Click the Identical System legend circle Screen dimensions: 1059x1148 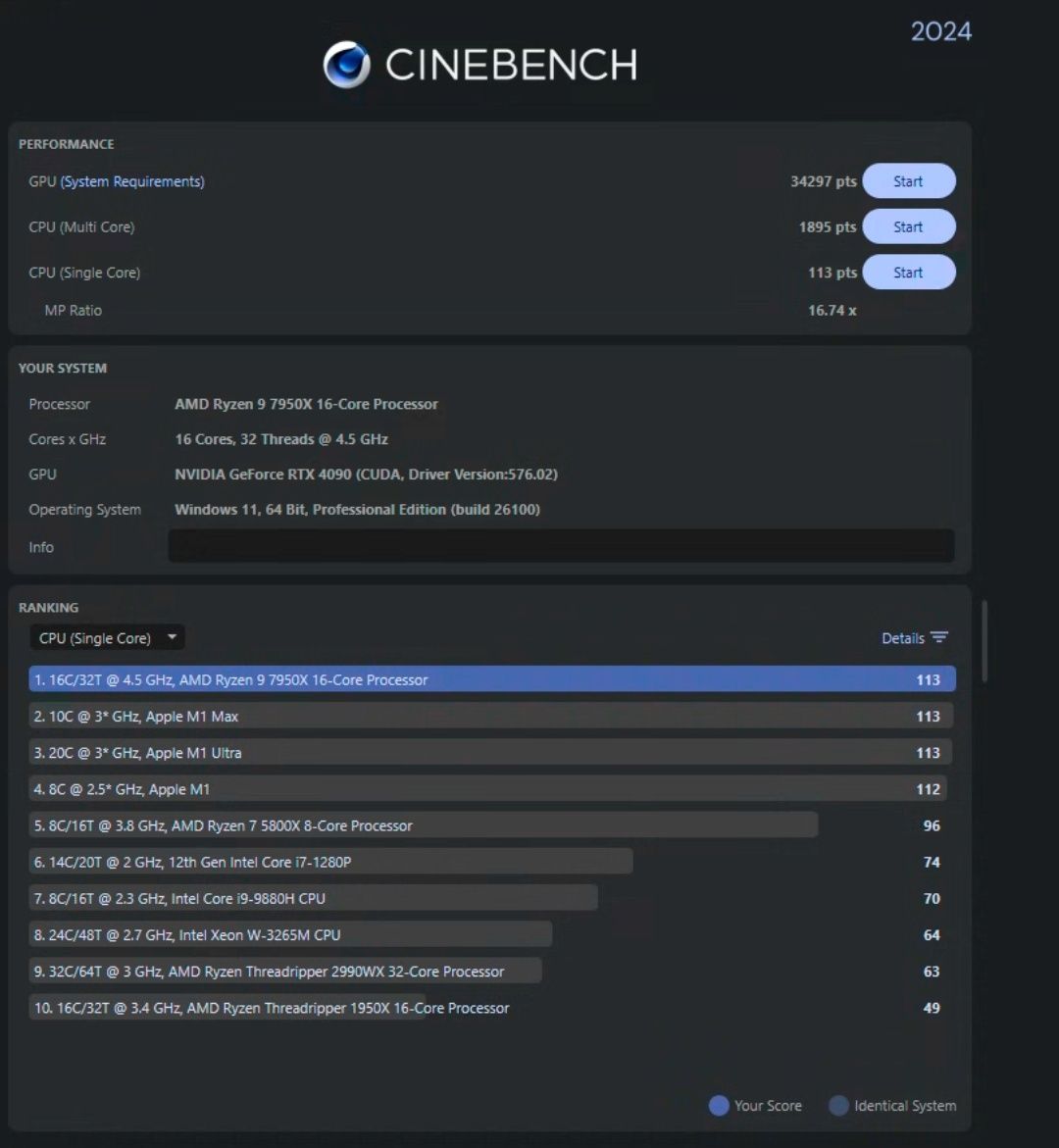[x=838, y=1106]
